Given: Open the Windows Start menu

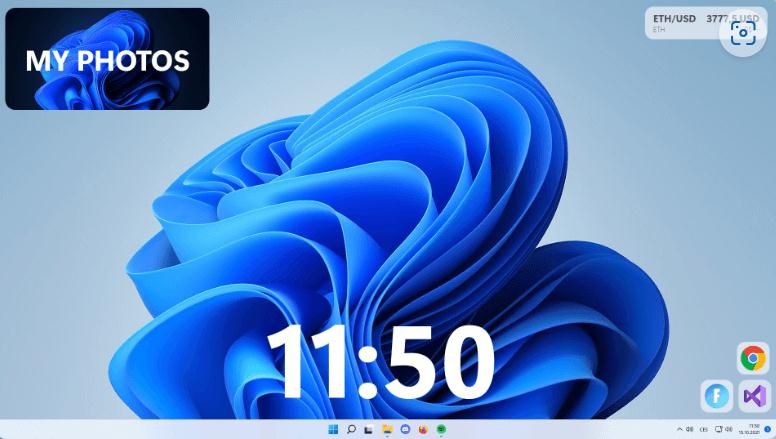Looking at the screenshot, I should tap(333, 430).
